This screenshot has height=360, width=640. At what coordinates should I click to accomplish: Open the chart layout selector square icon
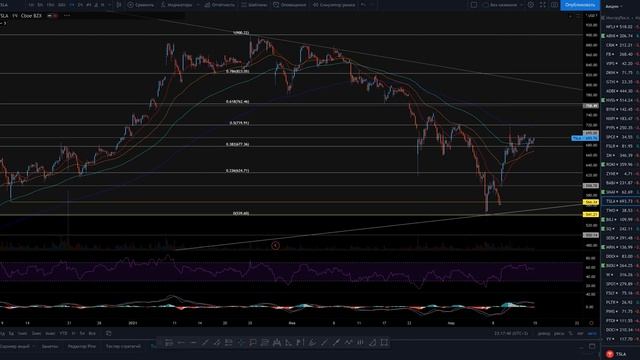click(x=474, y=5)
